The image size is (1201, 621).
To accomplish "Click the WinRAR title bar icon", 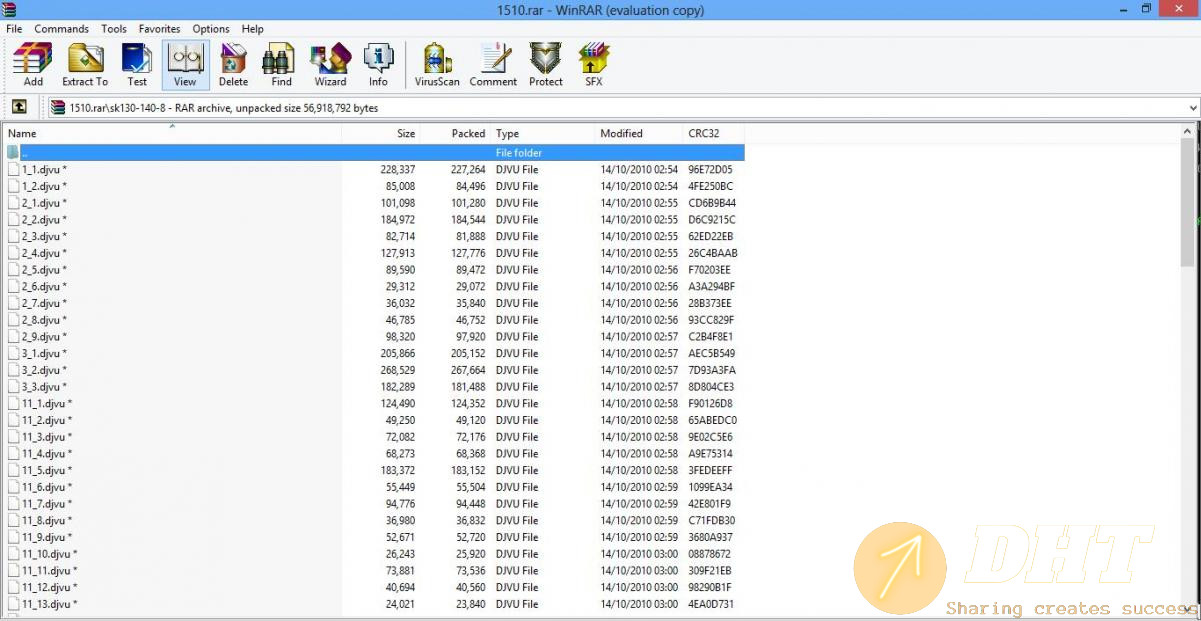I will click(x=10, y=10).
